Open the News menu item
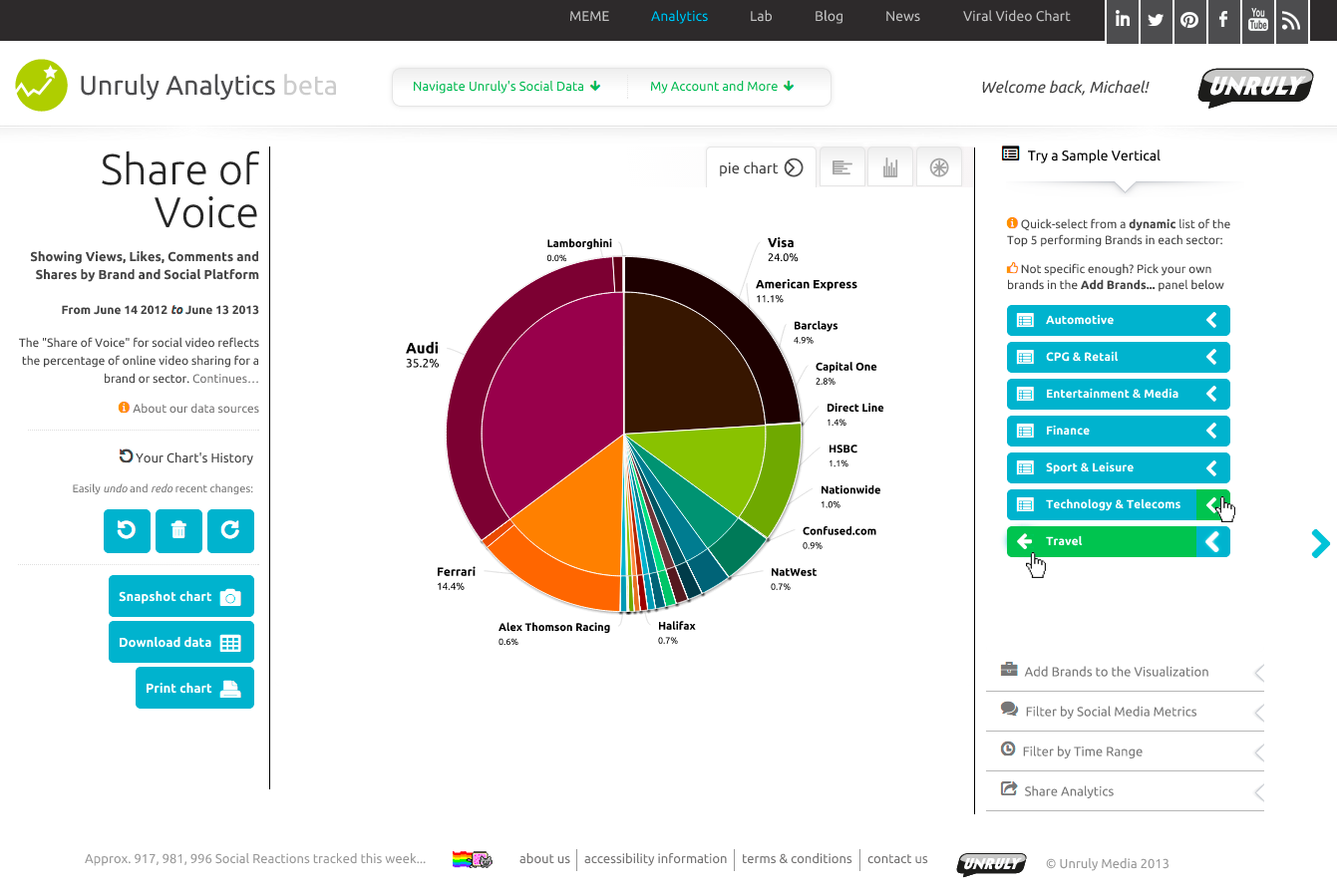Viewport: 1337px width, 896px height. coord(902,16)
